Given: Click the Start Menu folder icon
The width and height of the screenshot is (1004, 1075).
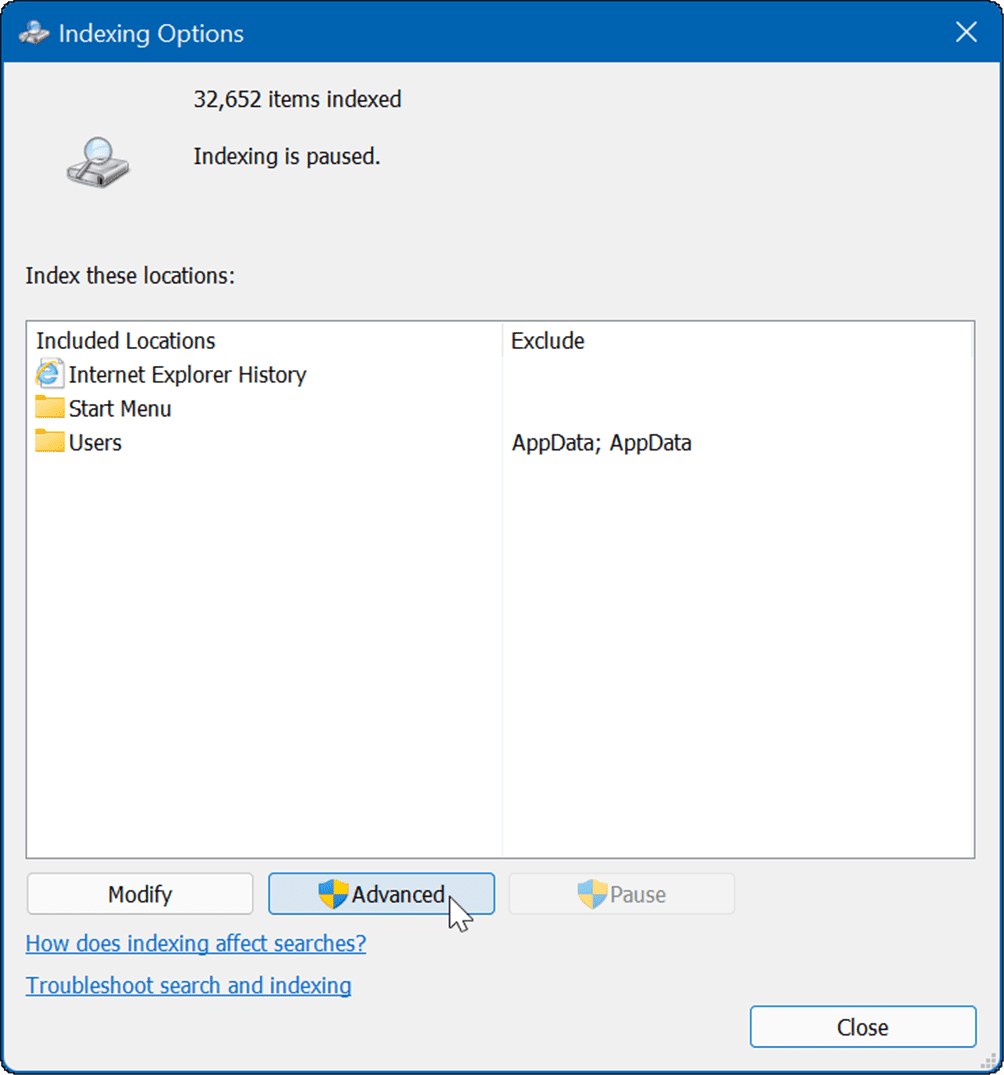Looking at the screenshot, I should pos(51,408).
